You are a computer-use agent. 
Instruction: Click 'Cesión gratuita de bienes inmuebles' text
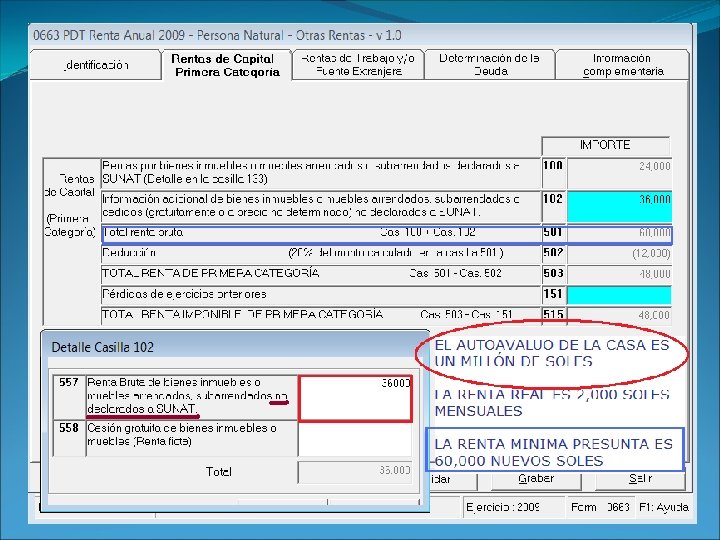pyautogui.click(x=182, y=428)
